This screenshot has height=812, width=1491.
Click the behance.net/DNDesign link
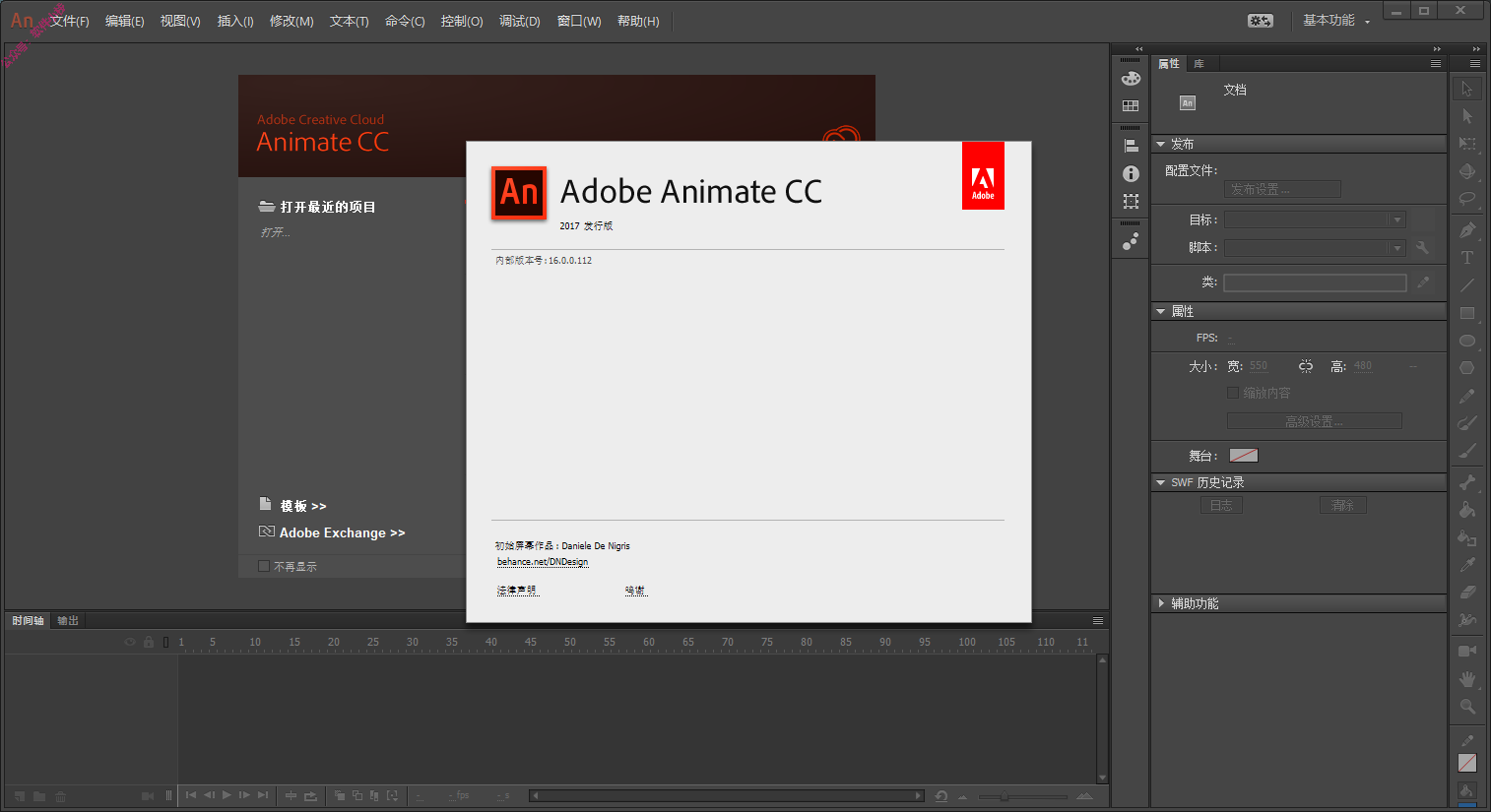click(543, 562)
